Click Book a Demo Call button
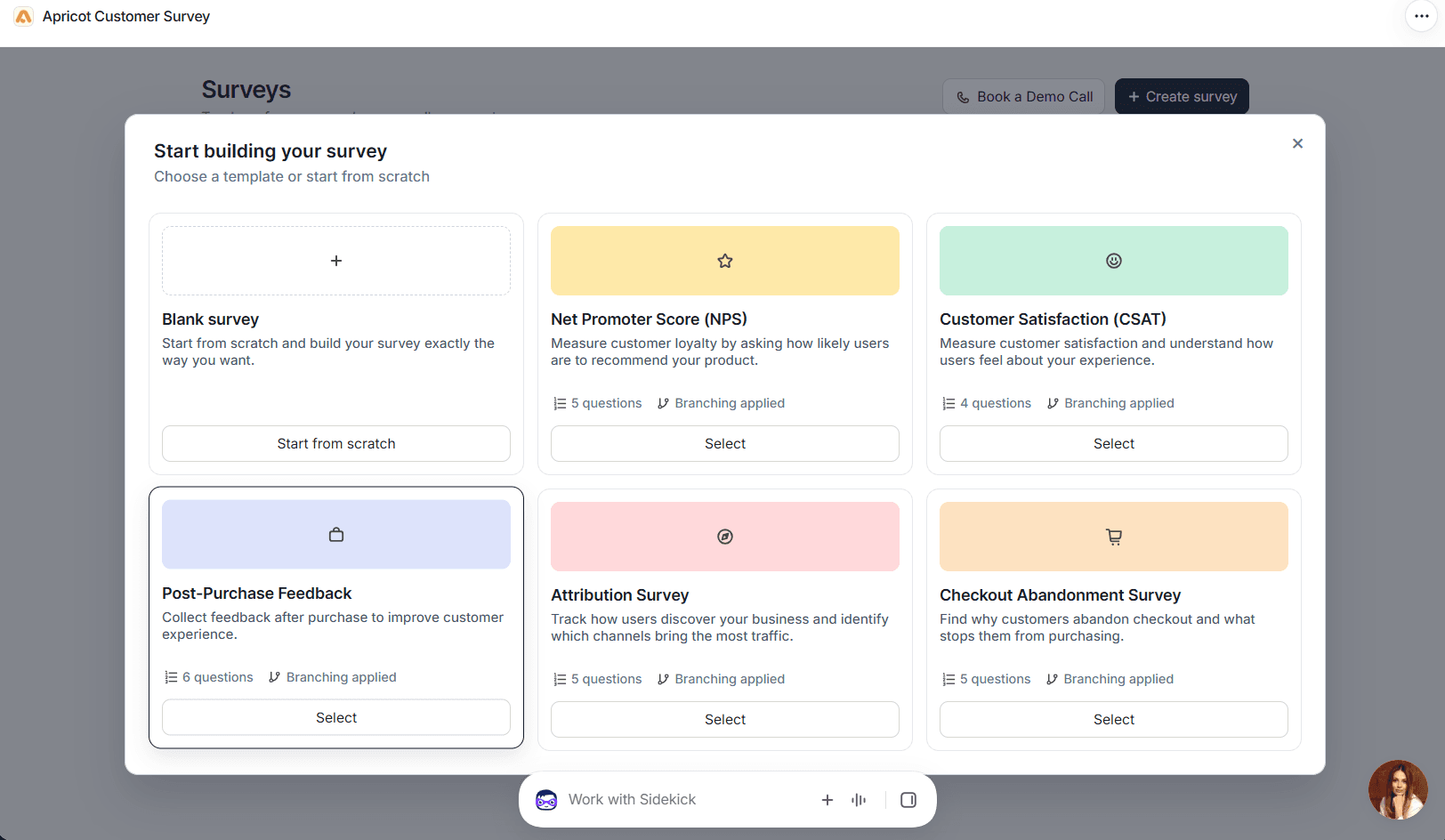The height and width of the screenshot is (840, 1445). click(x=1023, y=96)
